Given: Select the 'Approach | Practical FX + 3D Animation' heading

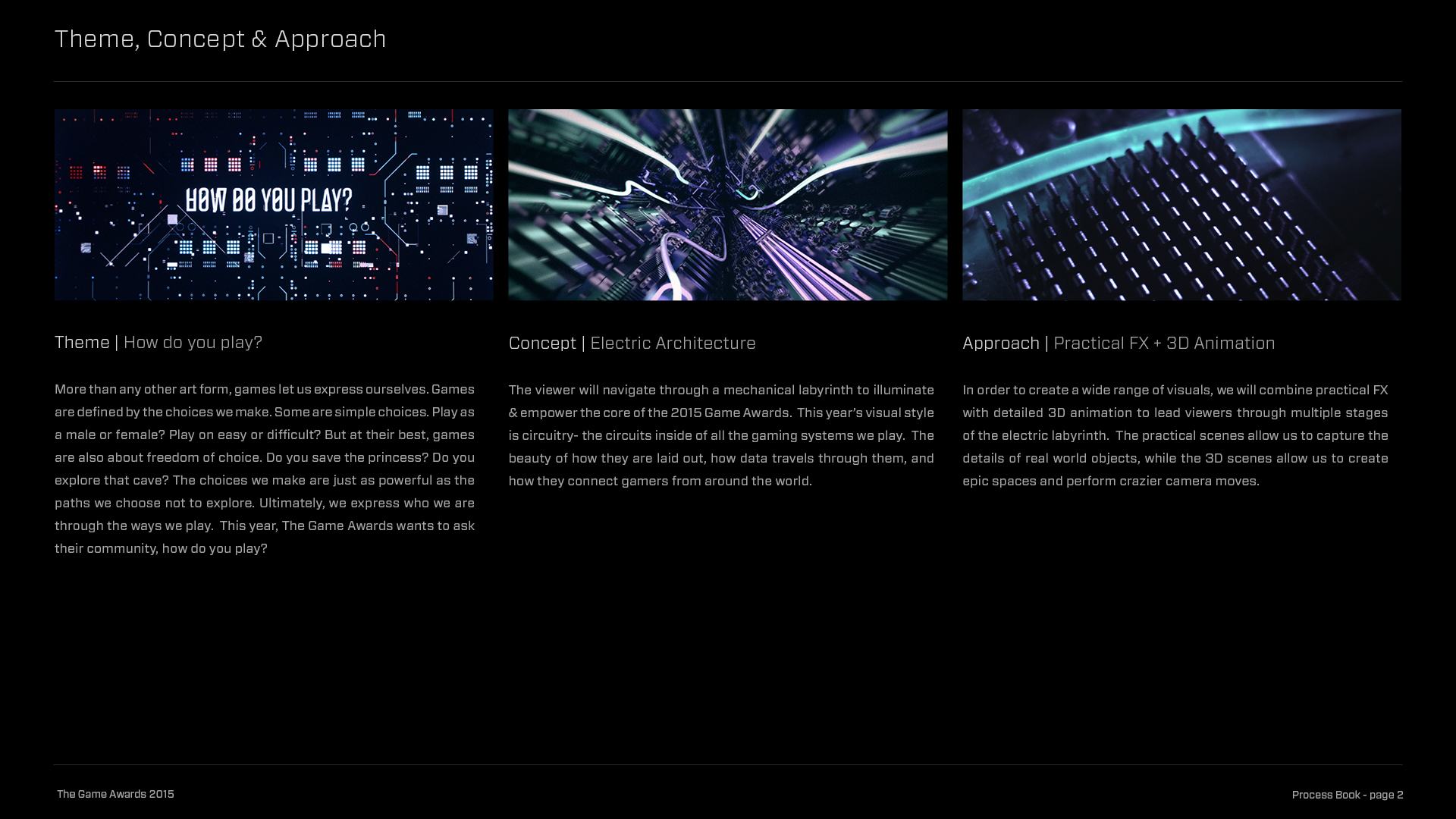Looking at the screenshot, I should (1119, 343).
